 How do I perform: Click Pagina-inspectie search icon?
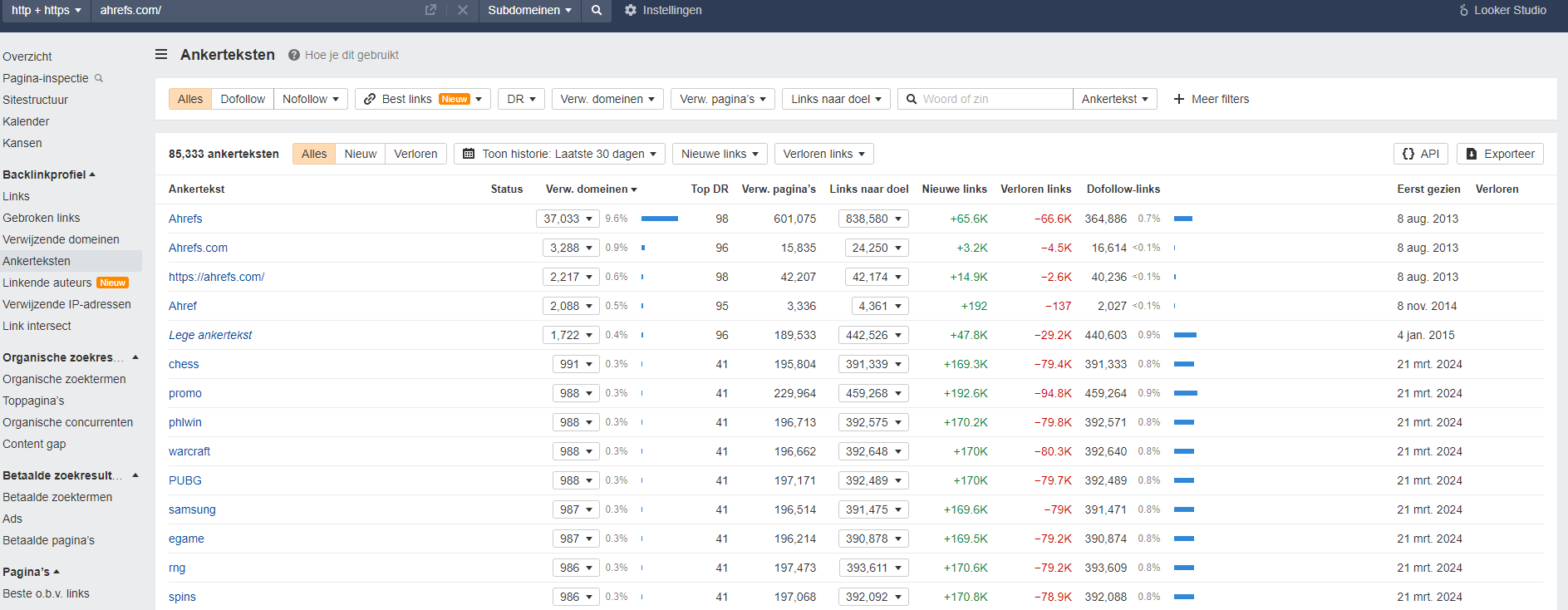99,78
